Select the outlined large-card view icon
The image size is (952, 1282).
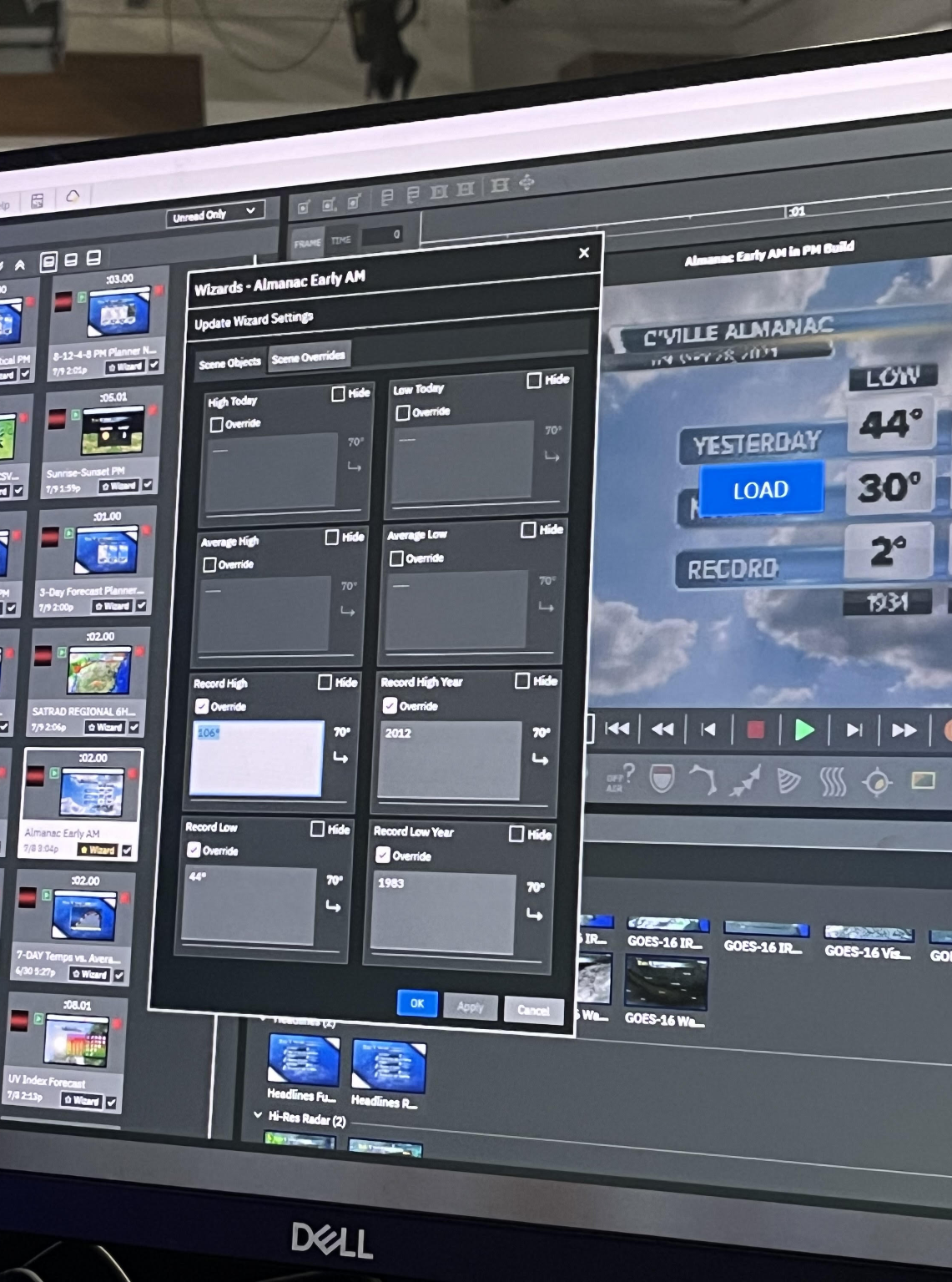click(x=48, y=262)
